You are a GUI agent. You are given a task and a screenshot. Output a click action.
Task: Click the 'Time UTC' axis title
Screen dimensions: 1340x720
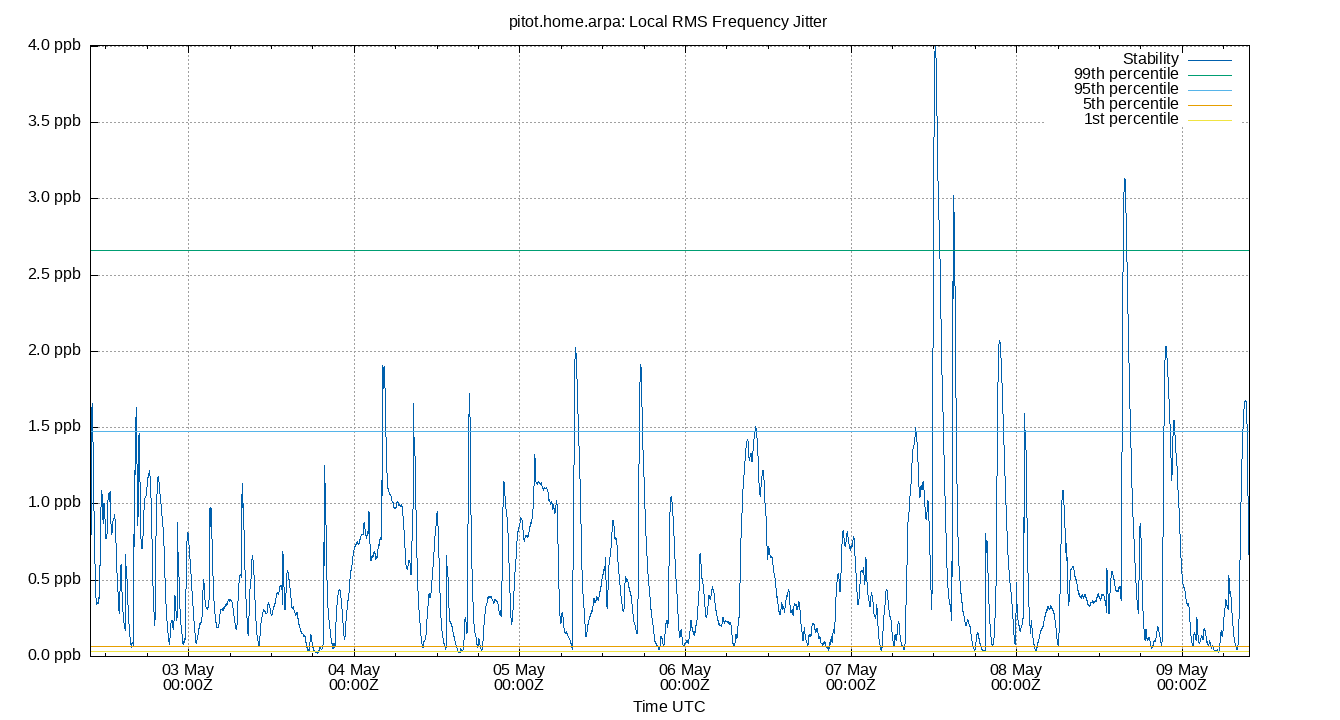[669, 707]
